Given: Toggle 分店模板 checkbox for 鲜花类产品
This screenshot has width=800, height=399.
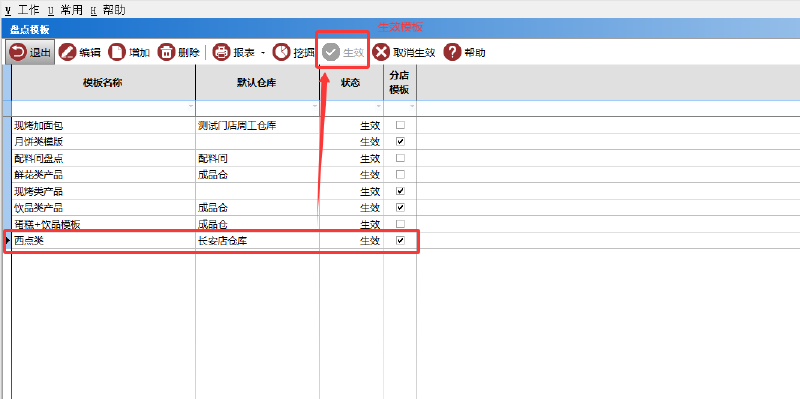Looking at the screenshot, I should [401, 174].
